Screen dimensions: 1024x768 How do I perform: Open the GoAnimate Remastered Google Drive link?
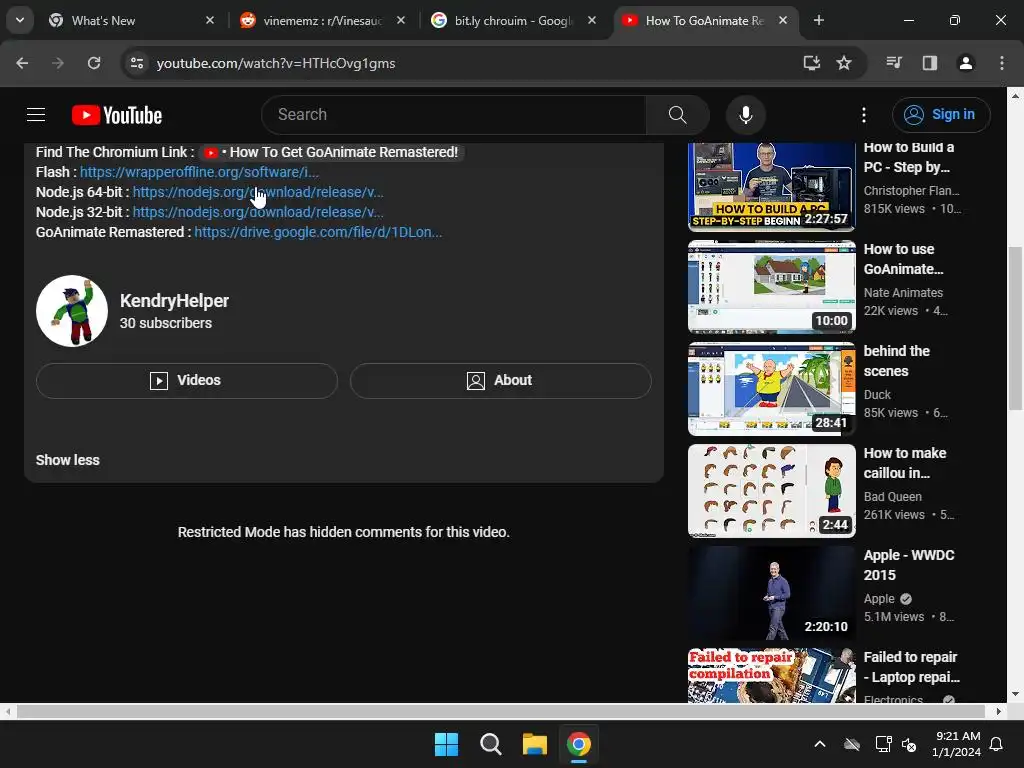click(318, 232)
